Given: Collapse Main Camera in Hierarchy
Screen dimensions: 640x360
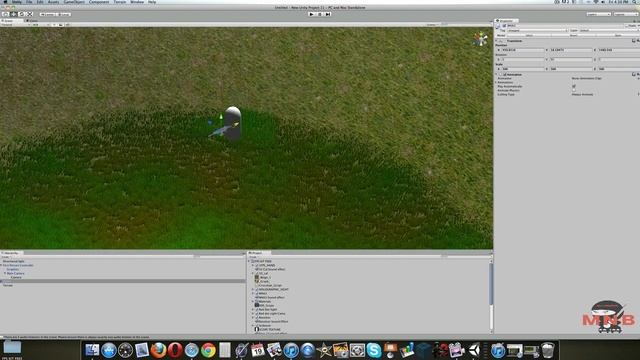Looking at the screenshot, I should [5, 273].
